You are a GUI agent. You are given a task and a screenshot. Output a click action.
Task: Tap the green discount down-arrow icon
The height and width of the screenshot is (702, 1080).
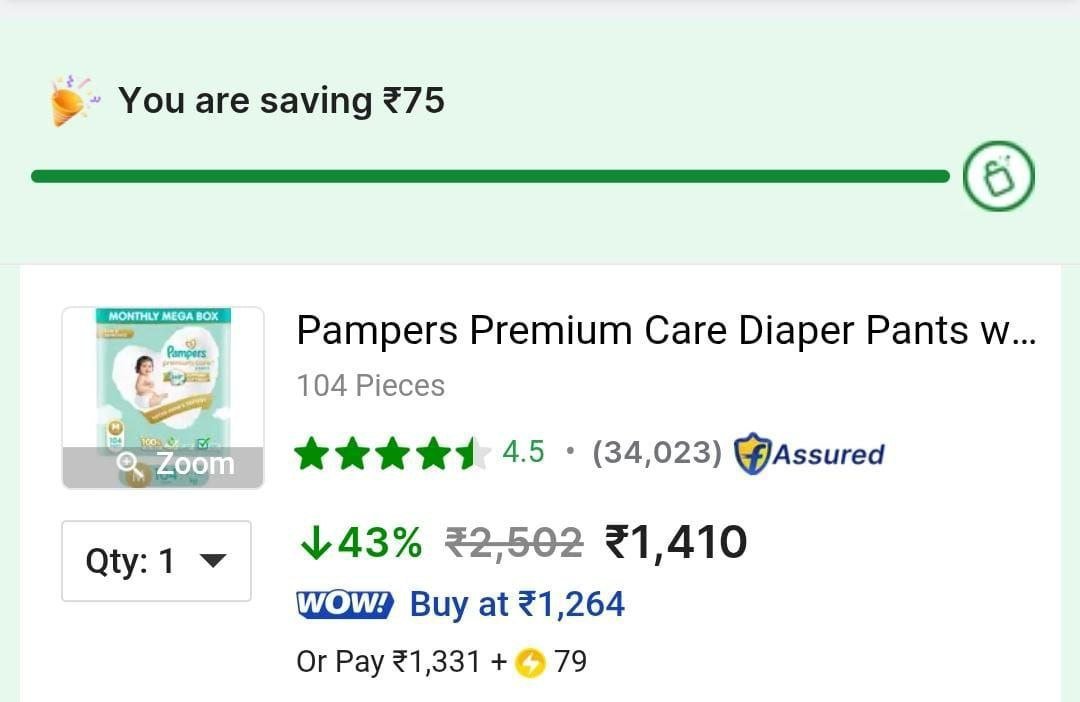(314, 543)
